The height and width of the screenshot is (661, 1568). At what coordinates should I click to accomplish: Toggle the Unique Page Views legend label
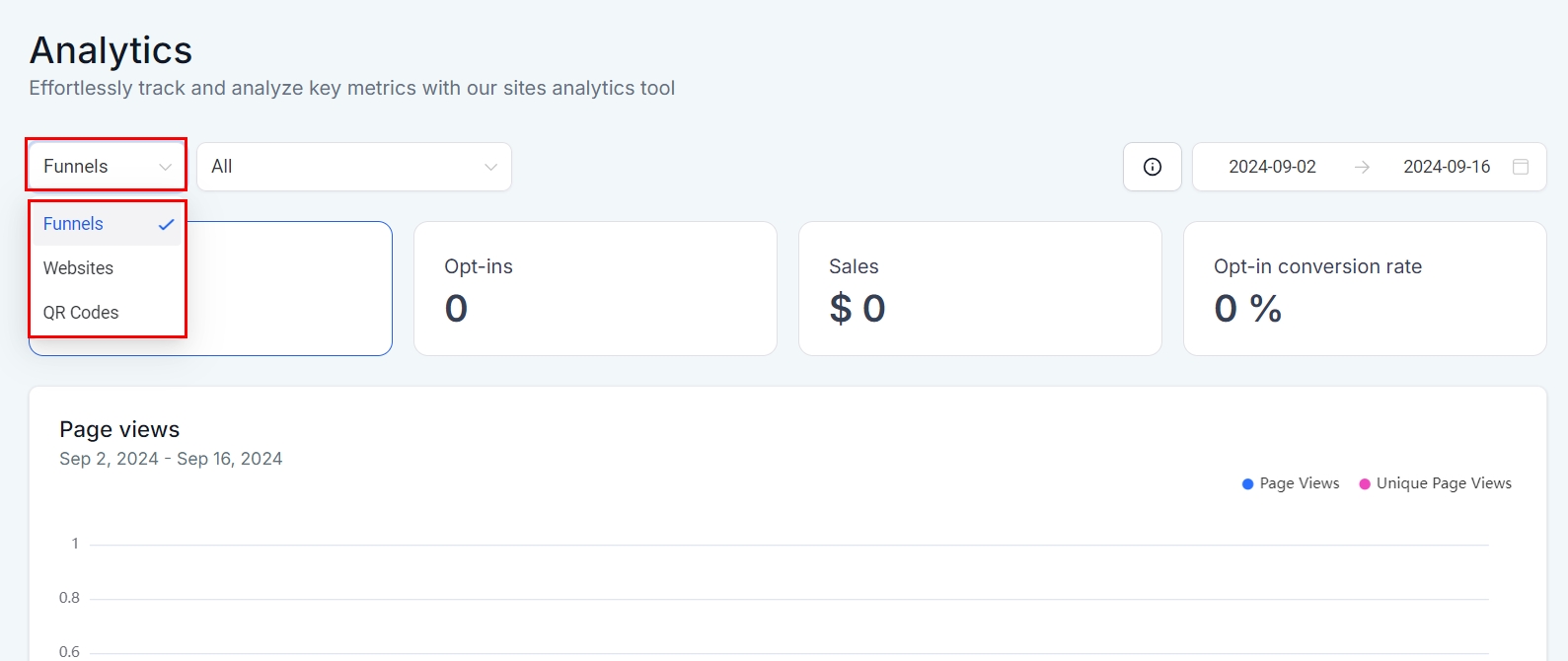[1444, 483]
